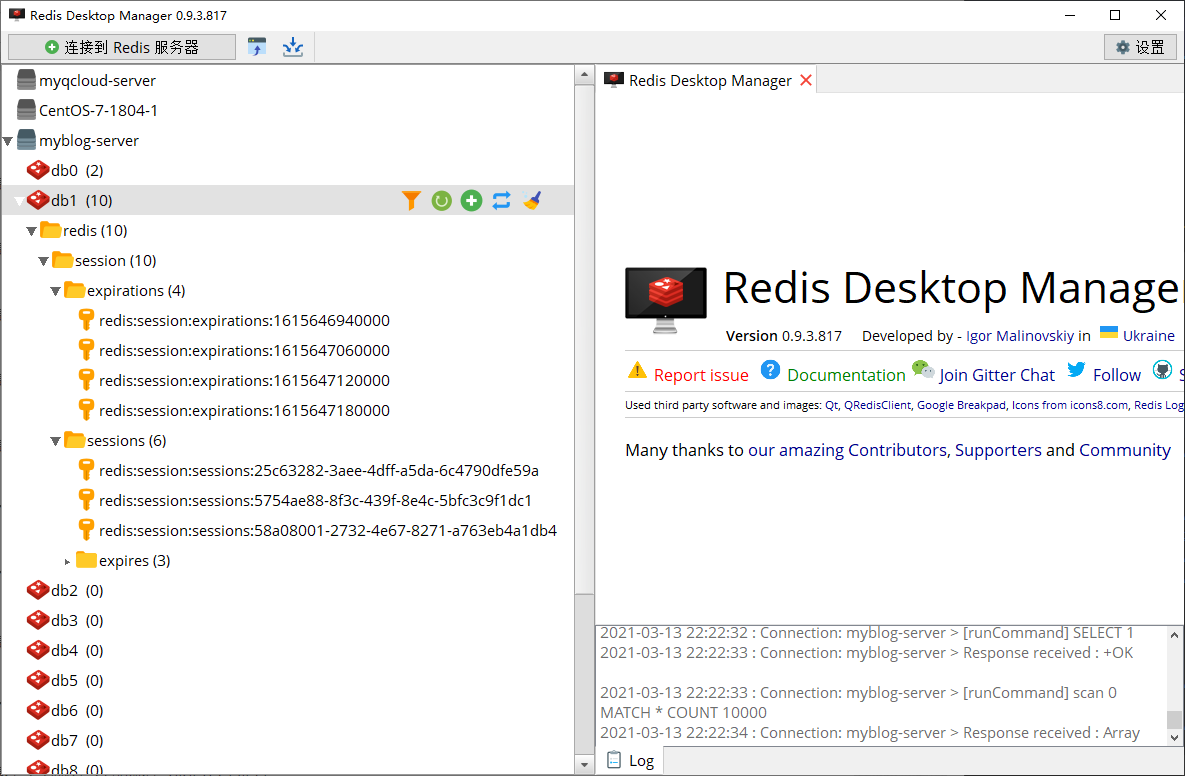This screenshot has width=1185, height=776.
Task: Select key sessions:5754ae88-8f3c-439f-8e4c-5bfc3c9f1dc1
Action: pyautogui.click(x=315, y=500)
